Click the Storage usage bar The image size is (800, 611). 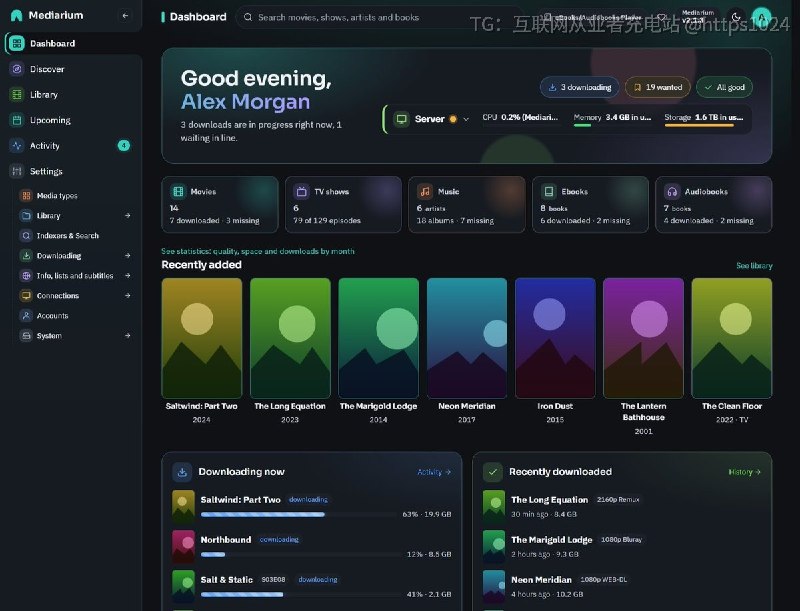[703, 125]
